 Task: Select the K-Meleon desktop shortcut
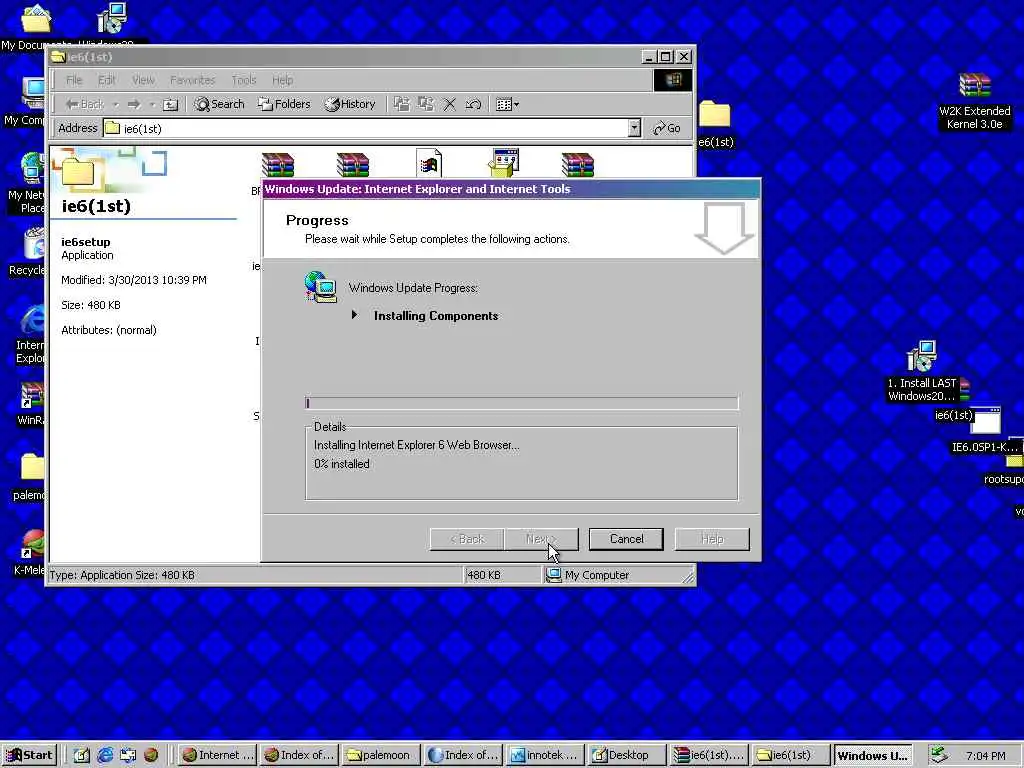pos(30,552)
